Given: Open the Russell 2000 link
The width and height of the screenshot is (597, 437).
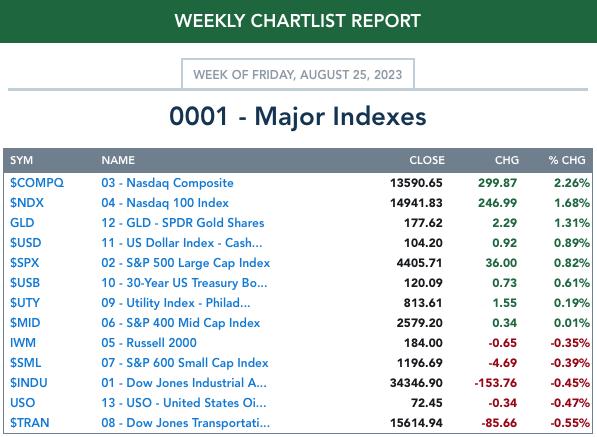Looking at the screenshot, I should pos(149,343).
